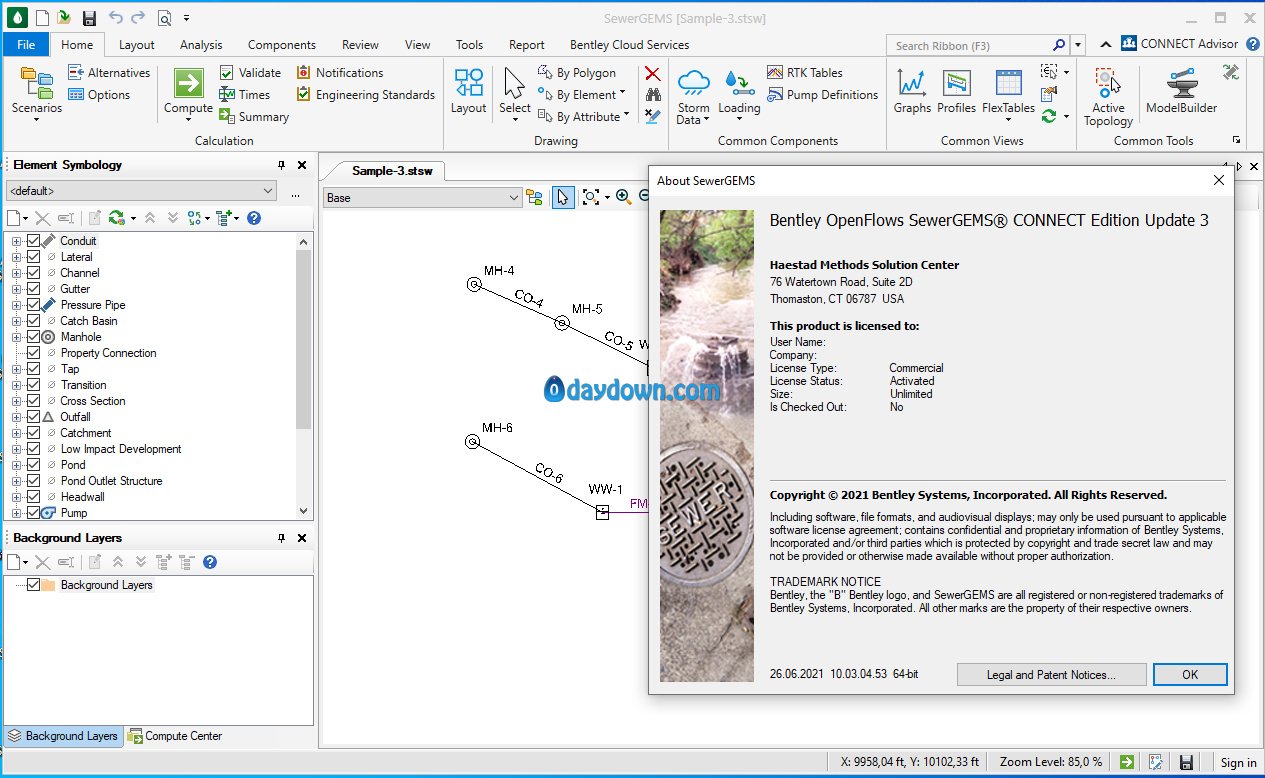Expand the Catchment tree node
The image size is (1265, 778).
pyautogui.click(x=16, y=433)
